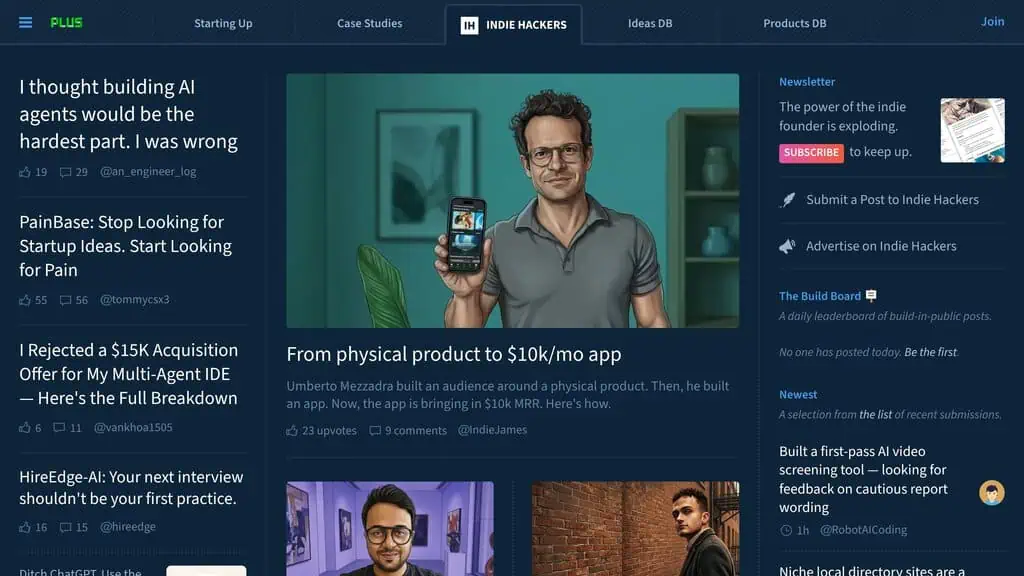Viewport: 1024px width, 576px height.
Task: Open Multi-Agent IDE comments icon (11)
Action: click(59, 428)
